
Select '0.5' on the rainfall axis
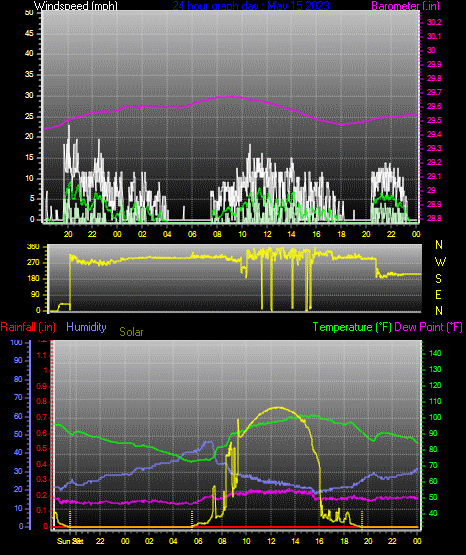[x=42, y=448]
